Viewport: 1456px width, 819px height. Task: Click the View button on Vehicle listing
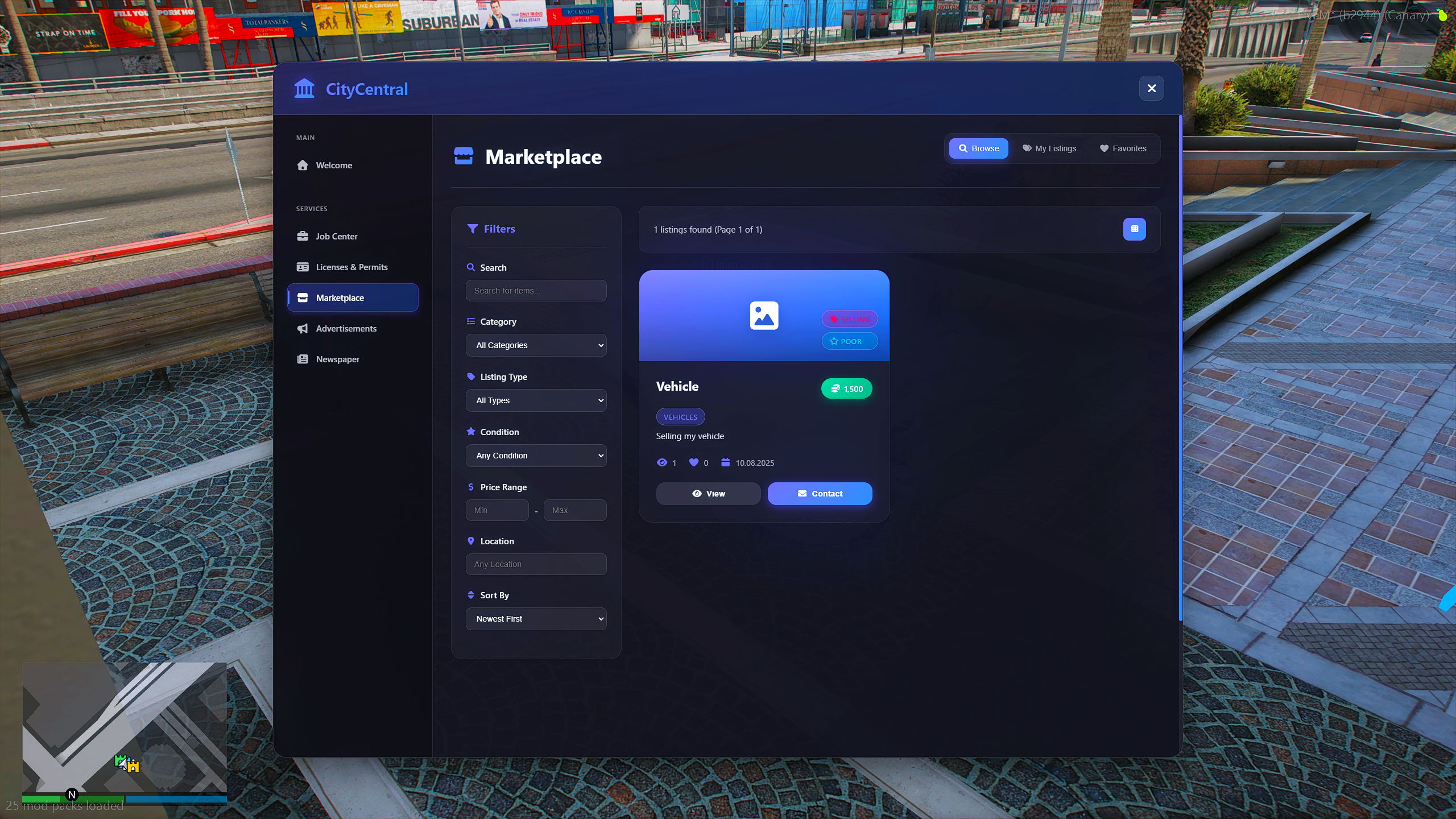click(708, 494)
